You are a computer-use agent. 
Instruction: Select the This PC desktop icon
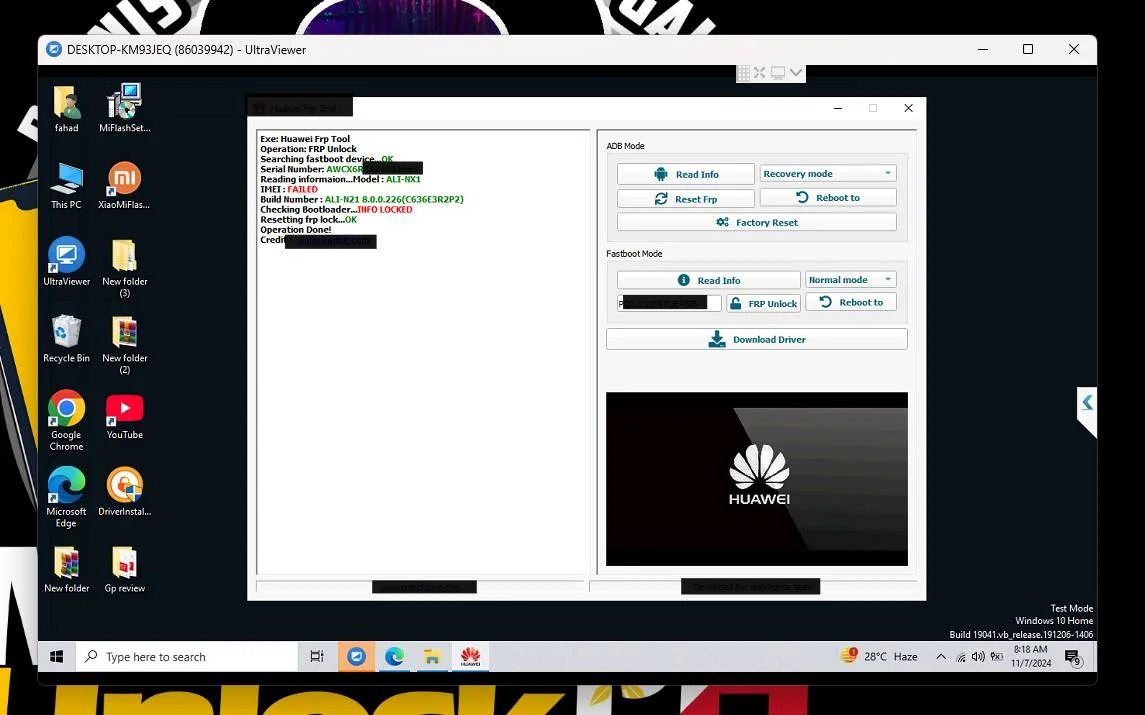pyautogui.click(x=66, y=186)
